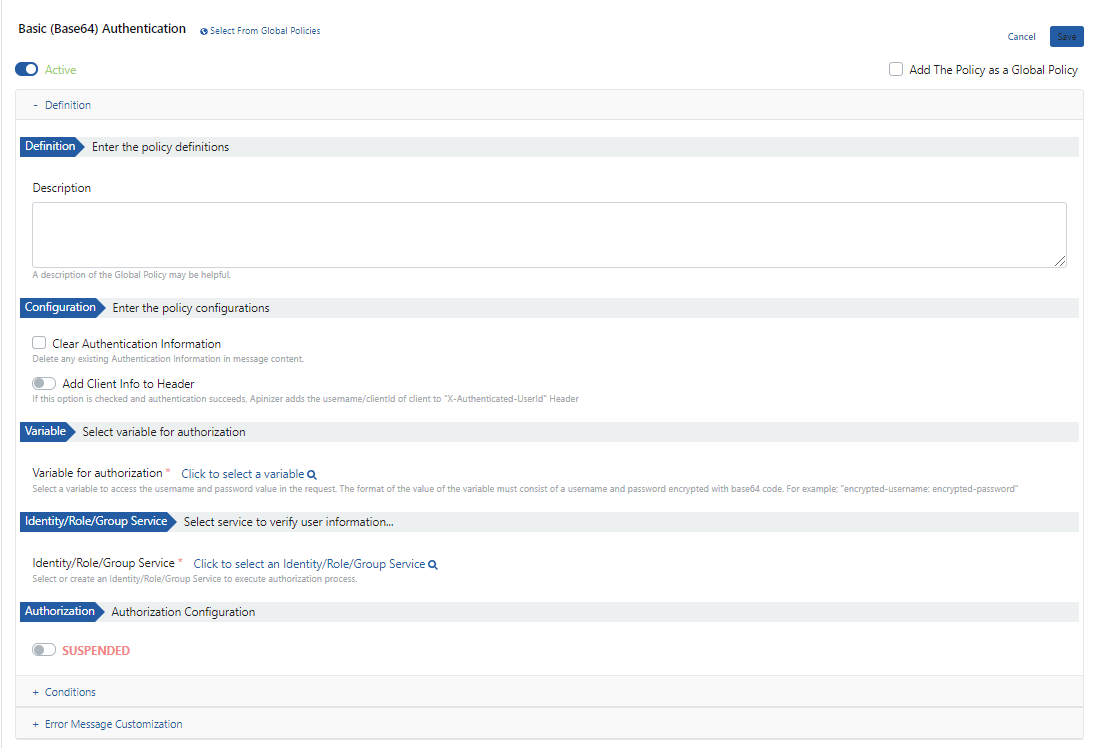Collapse the Definition section
1094x748 pixels.
click(x=62, y=105)
